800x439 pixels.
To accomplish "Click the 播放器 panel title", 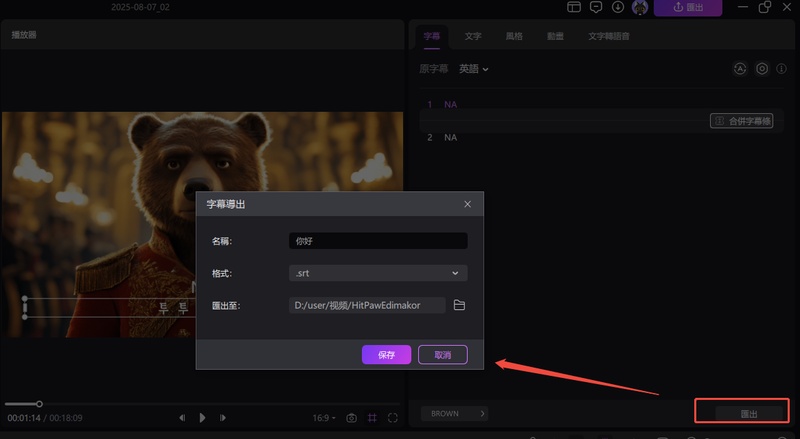I will 24,35.
